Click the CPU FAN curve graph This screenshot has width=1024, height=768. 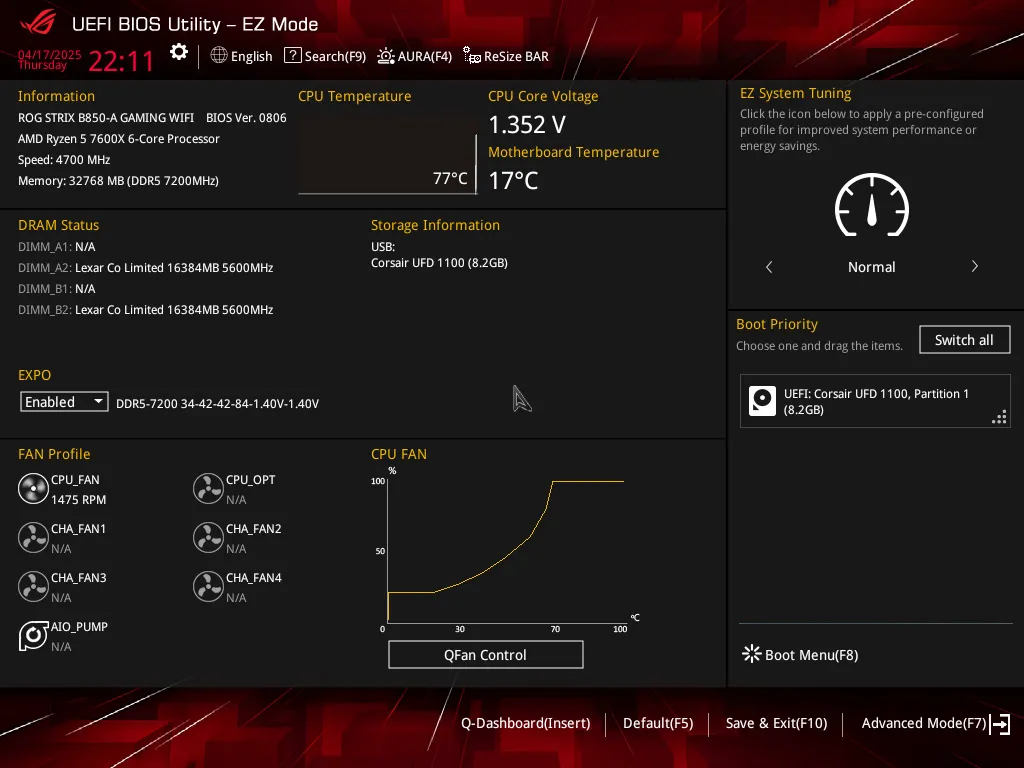pos(505,550)
